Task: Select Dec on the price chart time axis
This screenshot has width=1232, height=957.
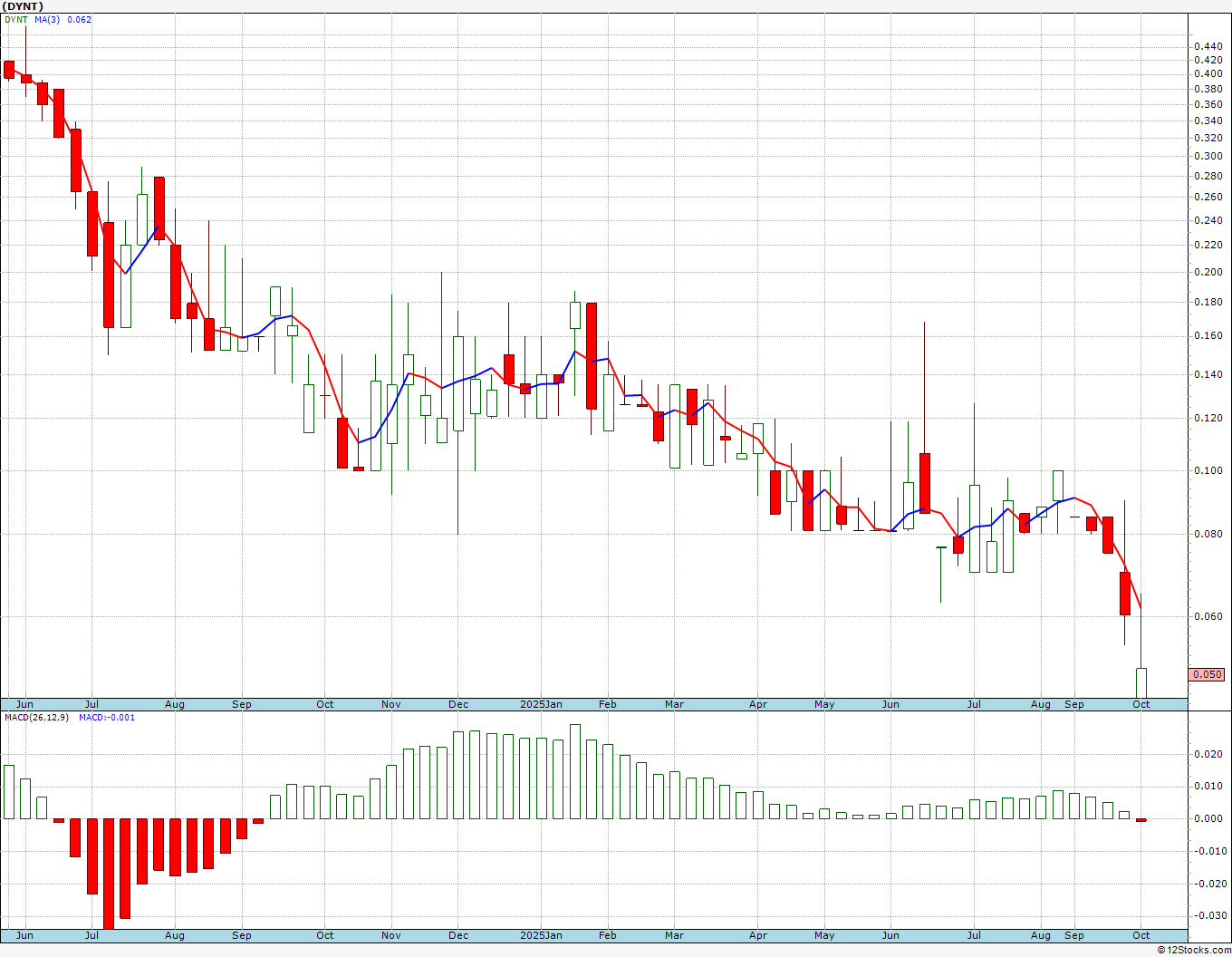Action: 458,704
